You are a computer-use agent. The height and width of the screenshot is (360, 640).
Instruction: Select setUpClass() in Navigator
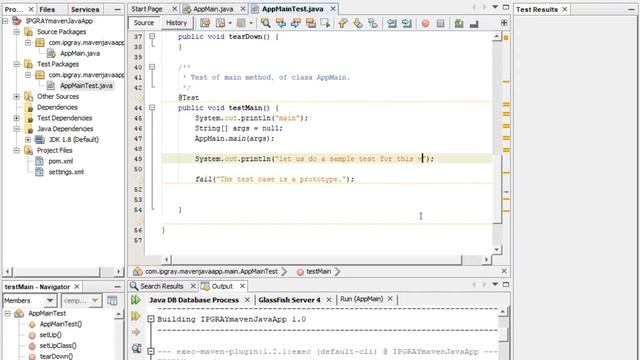[58, 346]
